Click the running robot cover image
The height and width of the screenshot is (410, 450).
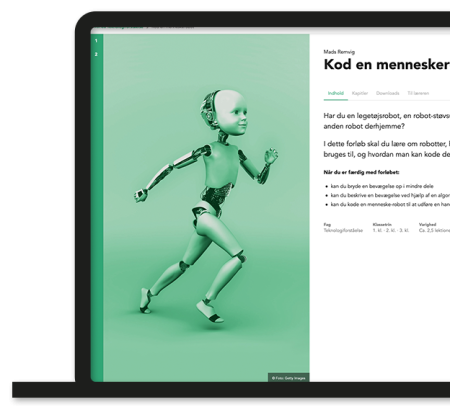(x=207, y=207)
